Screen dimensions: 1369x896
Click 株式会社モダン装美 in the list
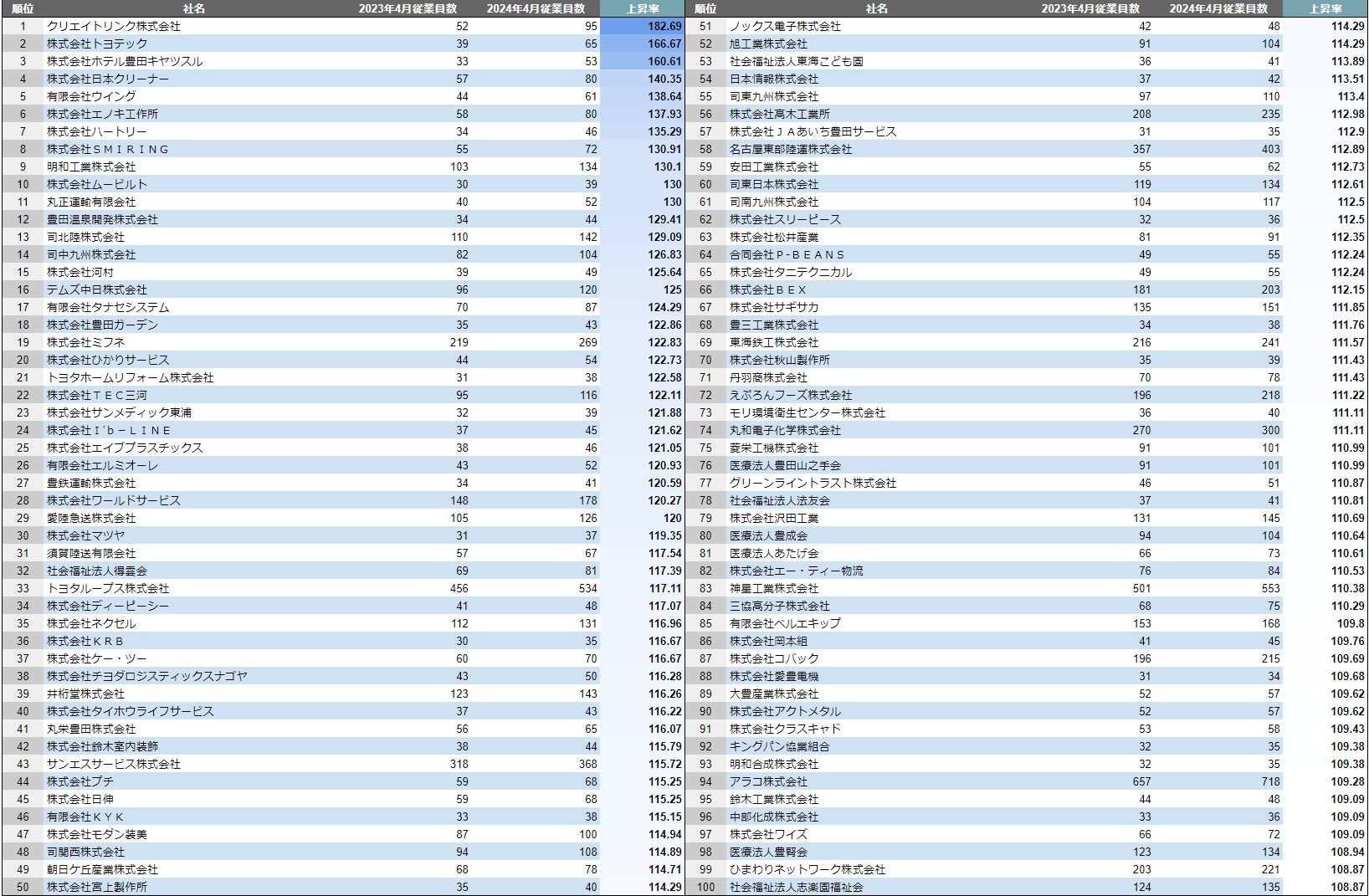[x=97, y=834]
